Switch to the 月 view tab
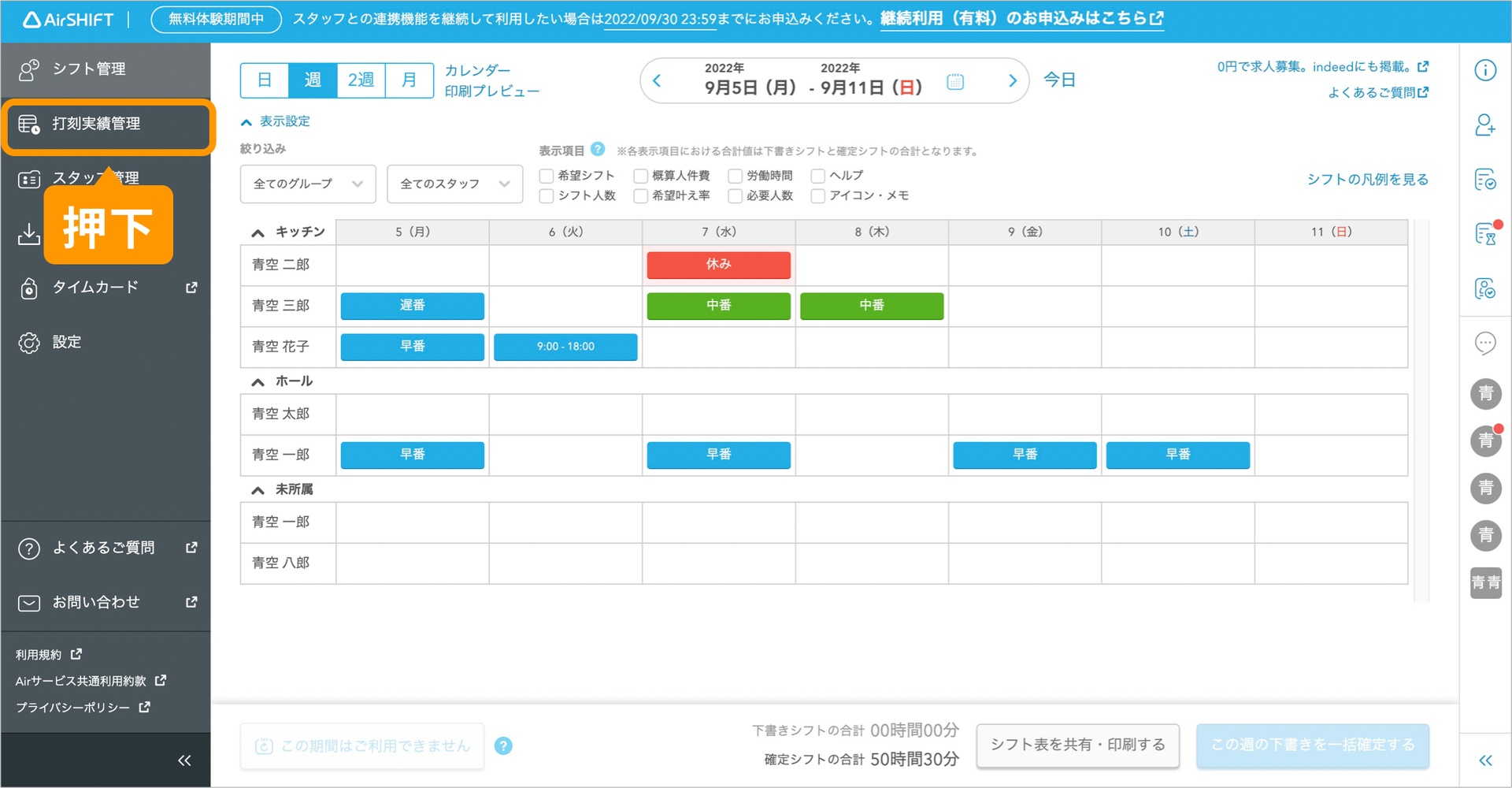The image size is (1512, 788). pos(409,80)
